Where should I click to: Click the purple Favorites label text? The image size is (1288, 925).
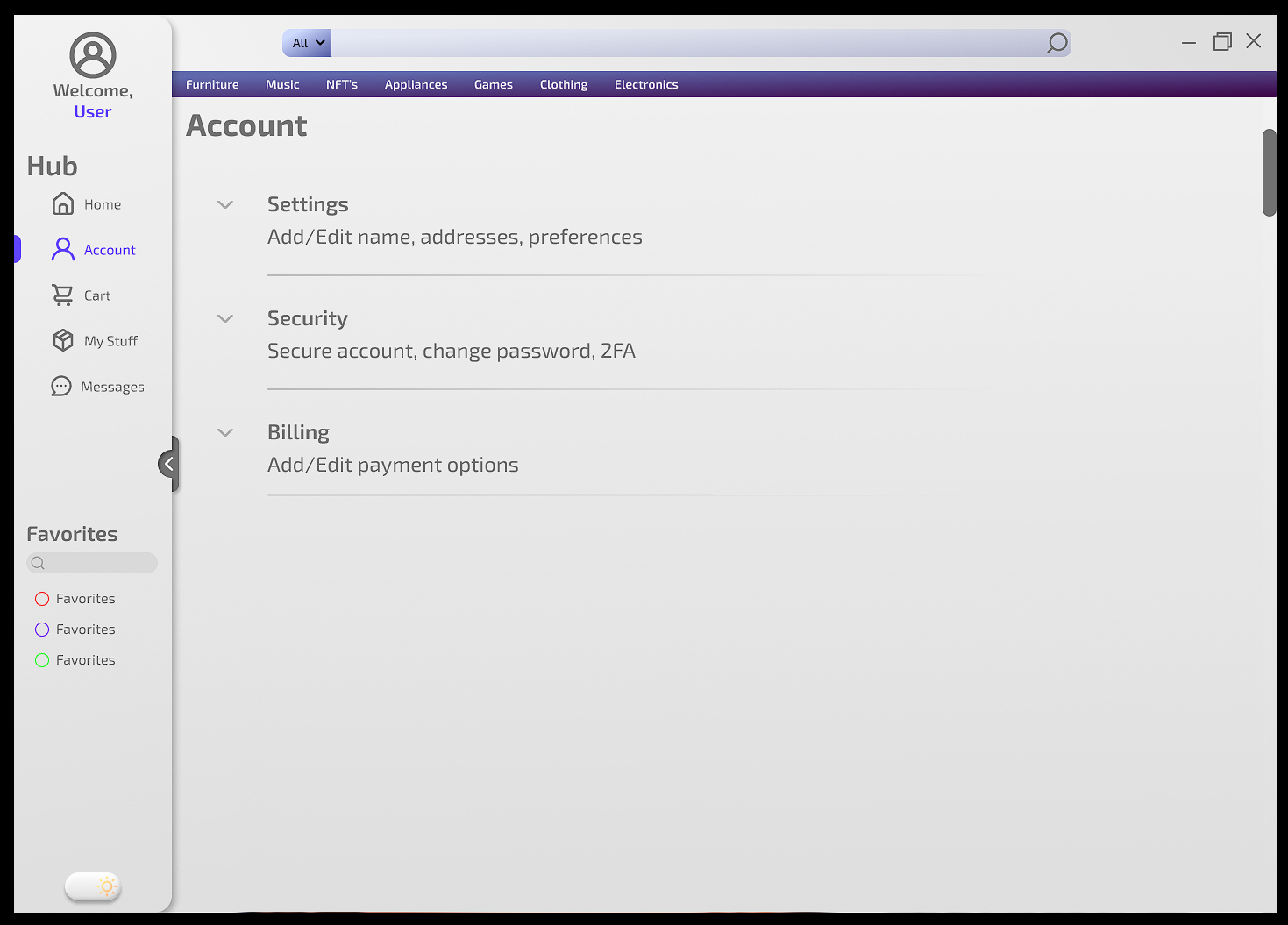tap(86, 630)
